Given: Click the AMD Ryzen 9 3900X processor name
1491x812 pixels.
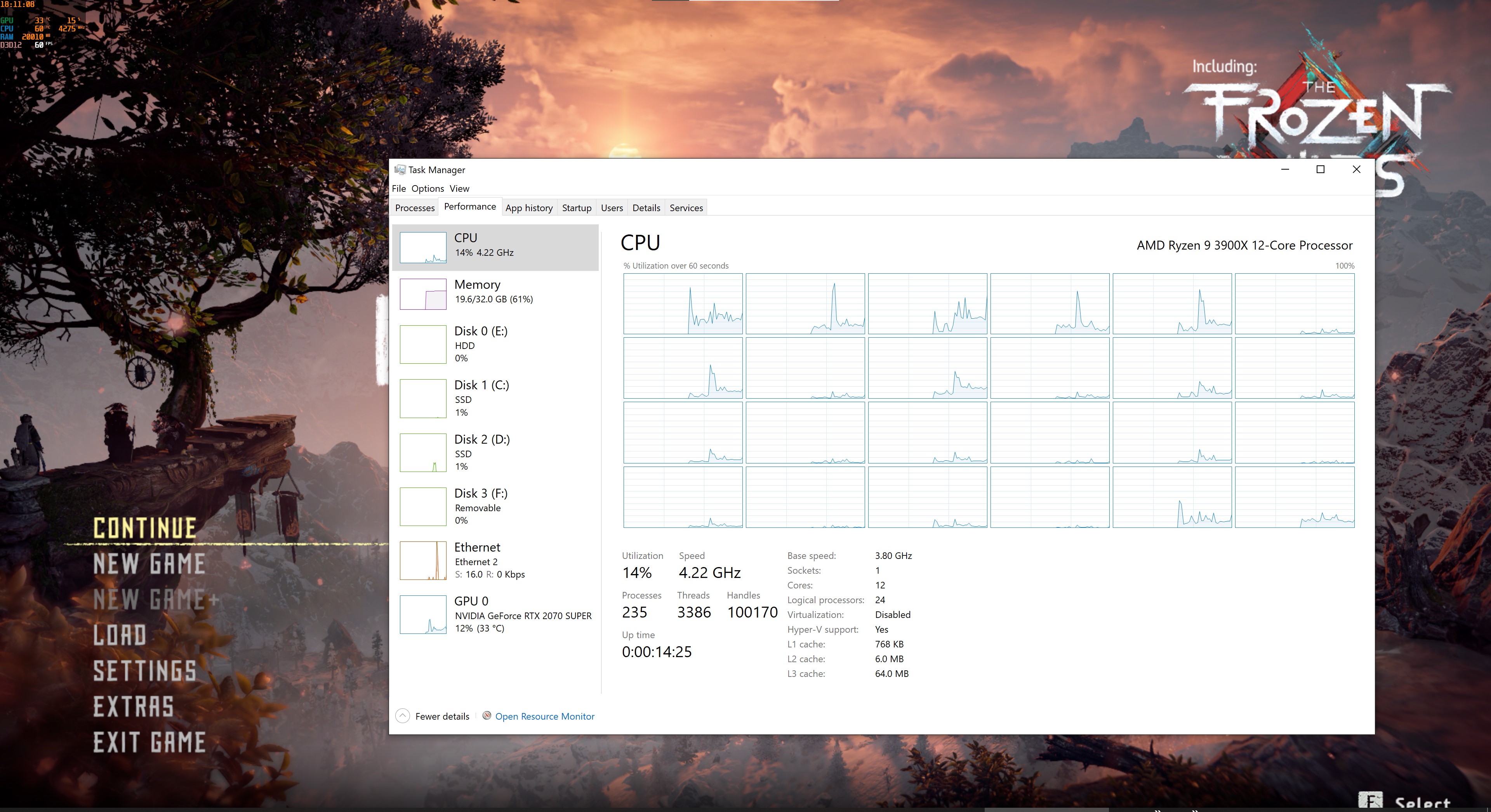Looking at the screenshot, I should (1244, 245).
